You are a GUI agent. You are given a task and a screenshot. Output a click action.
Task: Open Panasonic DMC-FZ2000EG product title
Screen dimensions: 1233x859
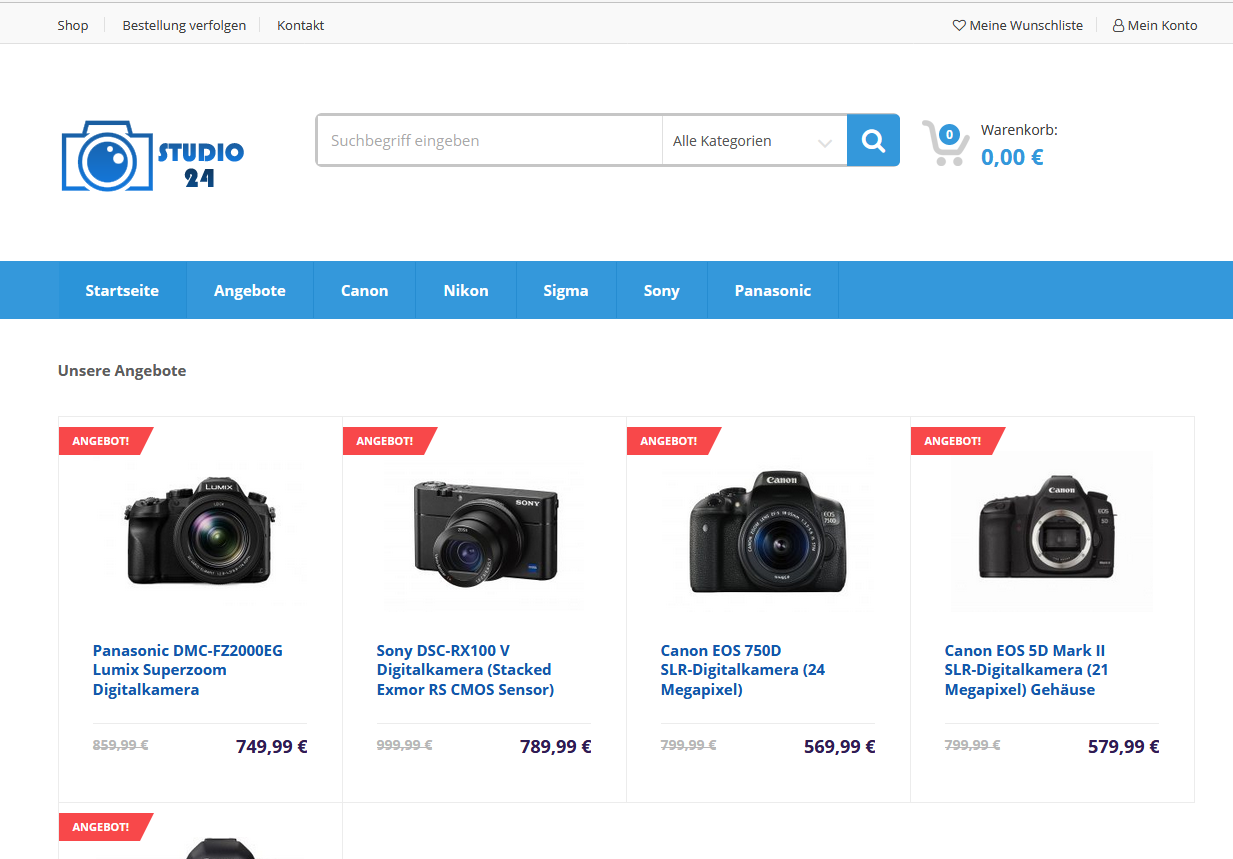click(x=188, y=670)
